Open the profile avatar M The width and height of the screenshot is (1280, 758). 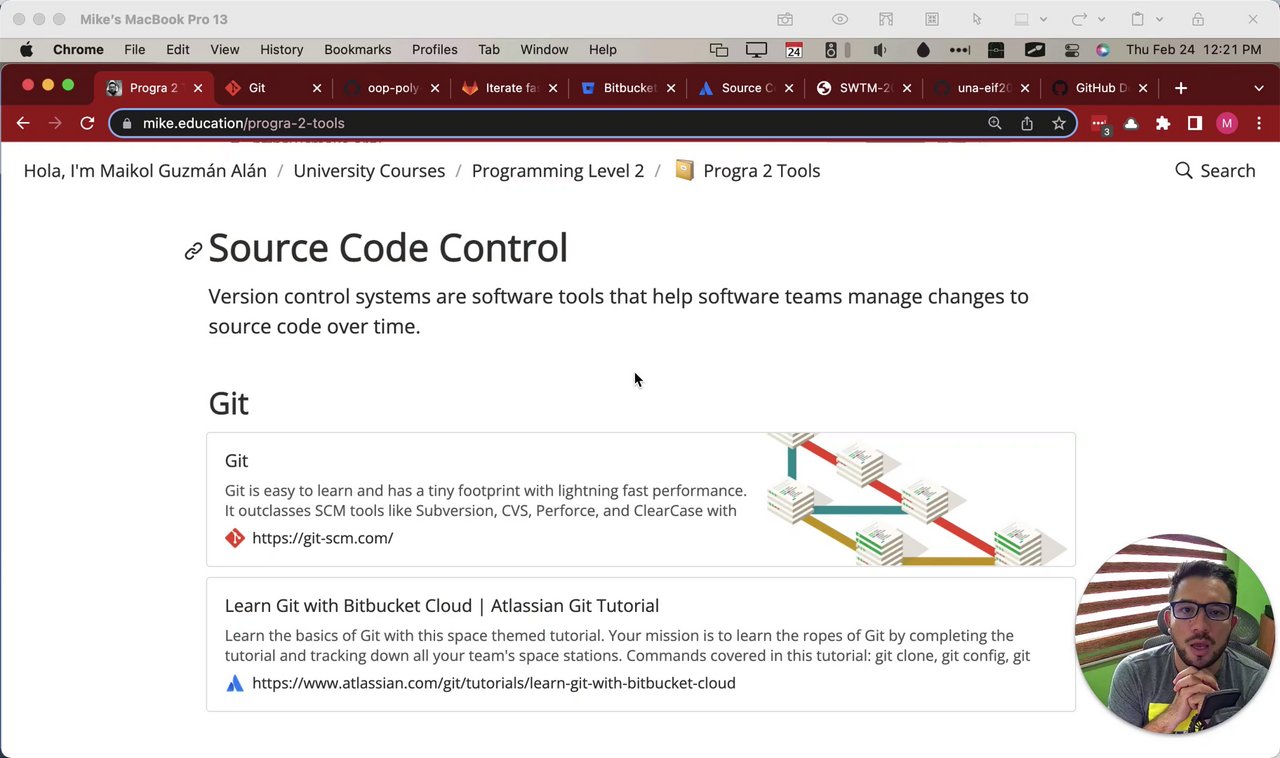[x=1227, y=123]
